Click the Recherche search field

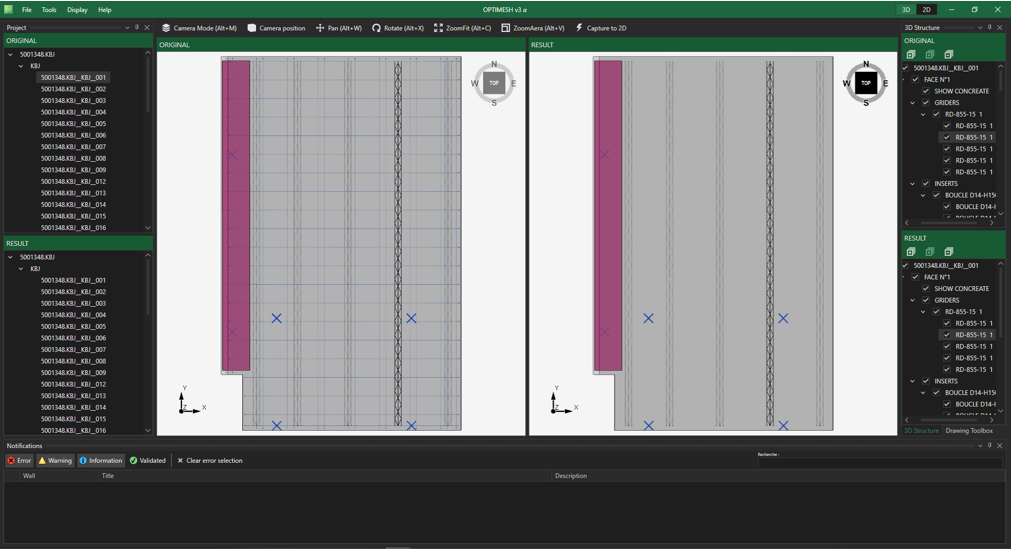[878, 463]
